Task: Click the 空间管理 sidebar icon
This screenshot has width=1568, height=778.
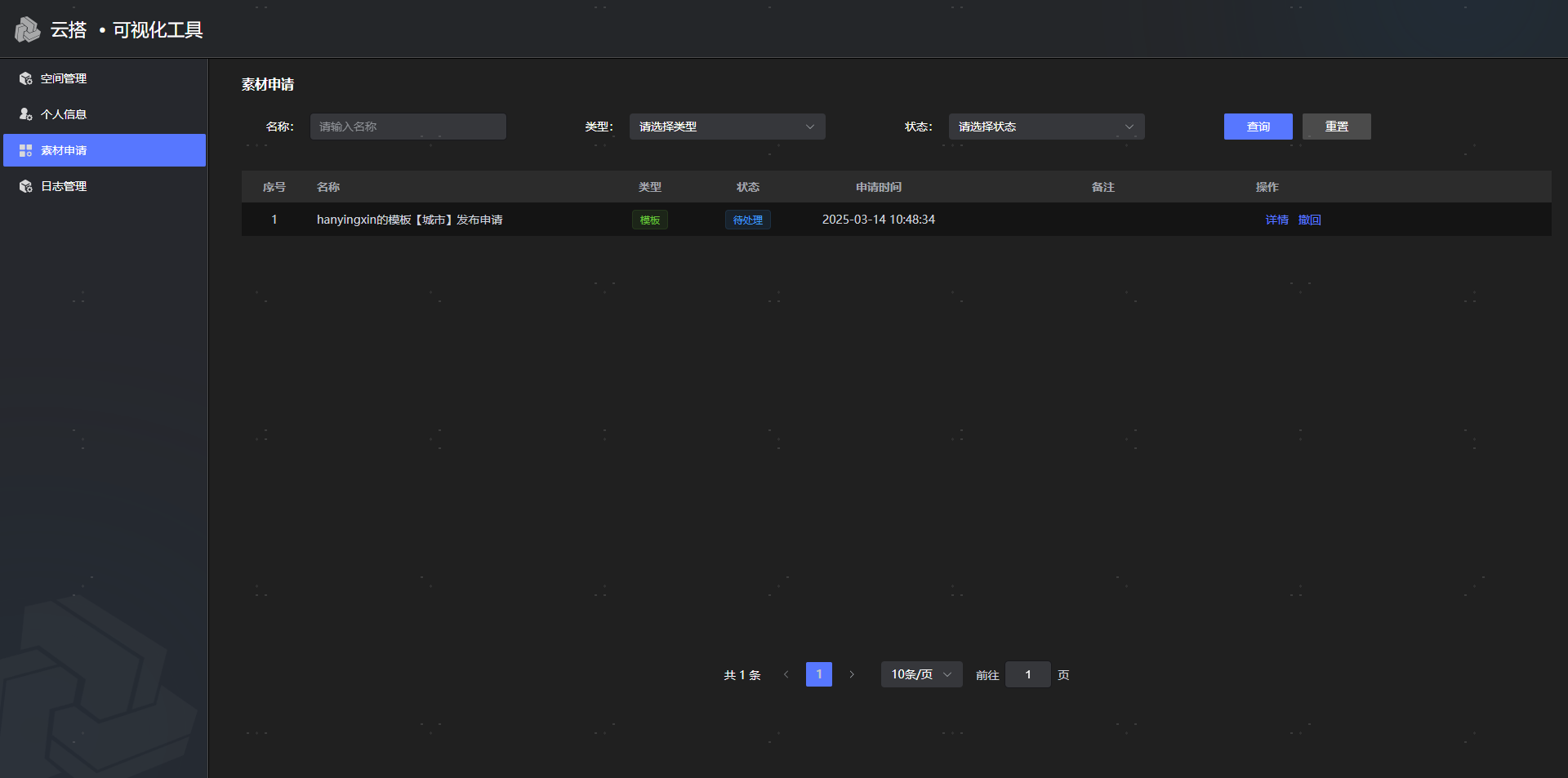Action: (26, 78)
